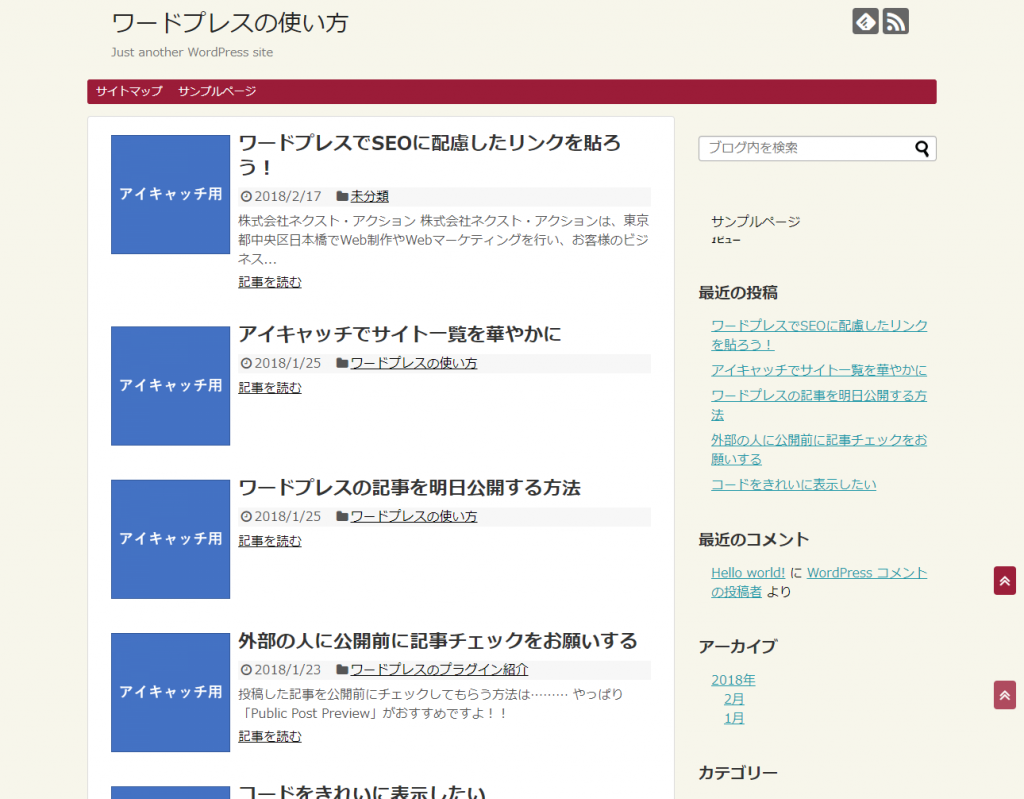
Task: Open the Feedly subscribe icon
Action: coord(865,22)
